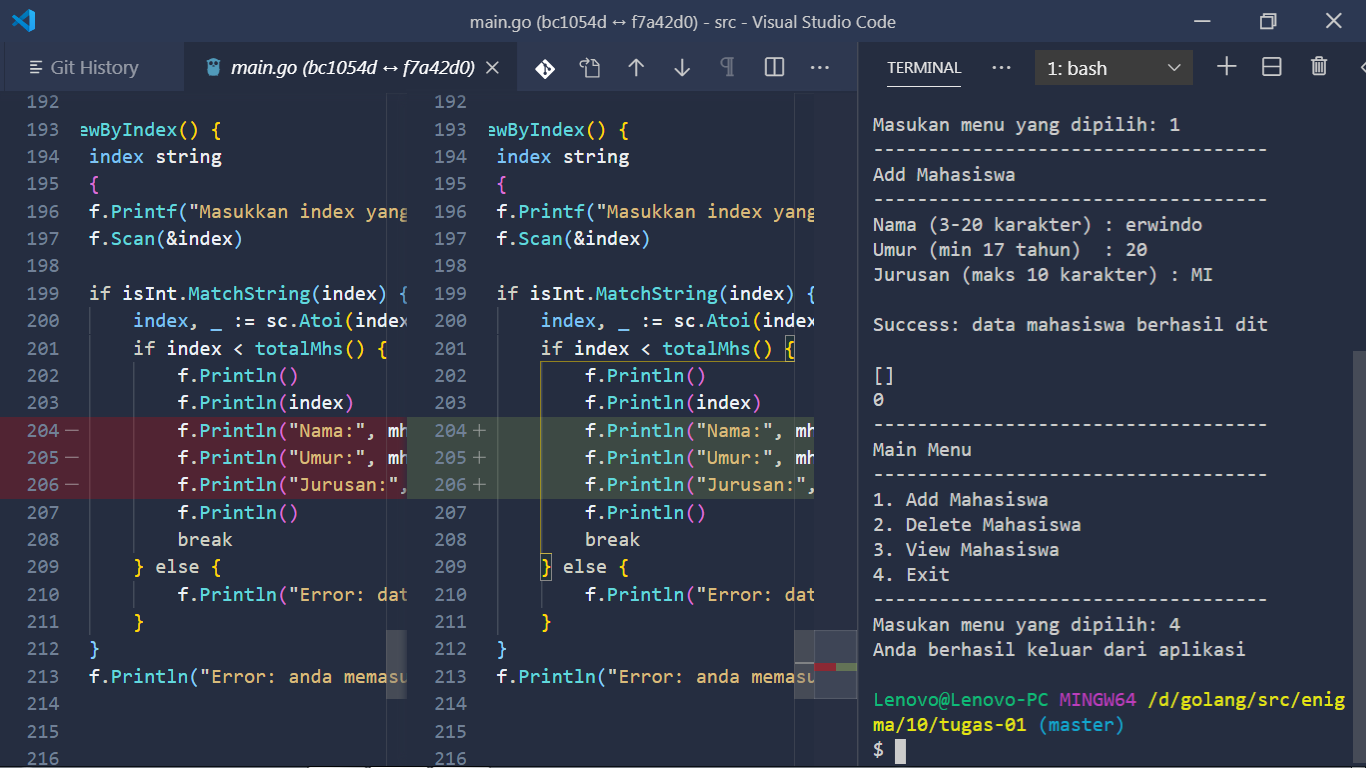
Task: Open the panel overflow ellipsis next to TERMINAL
Action: (1001, 68)
